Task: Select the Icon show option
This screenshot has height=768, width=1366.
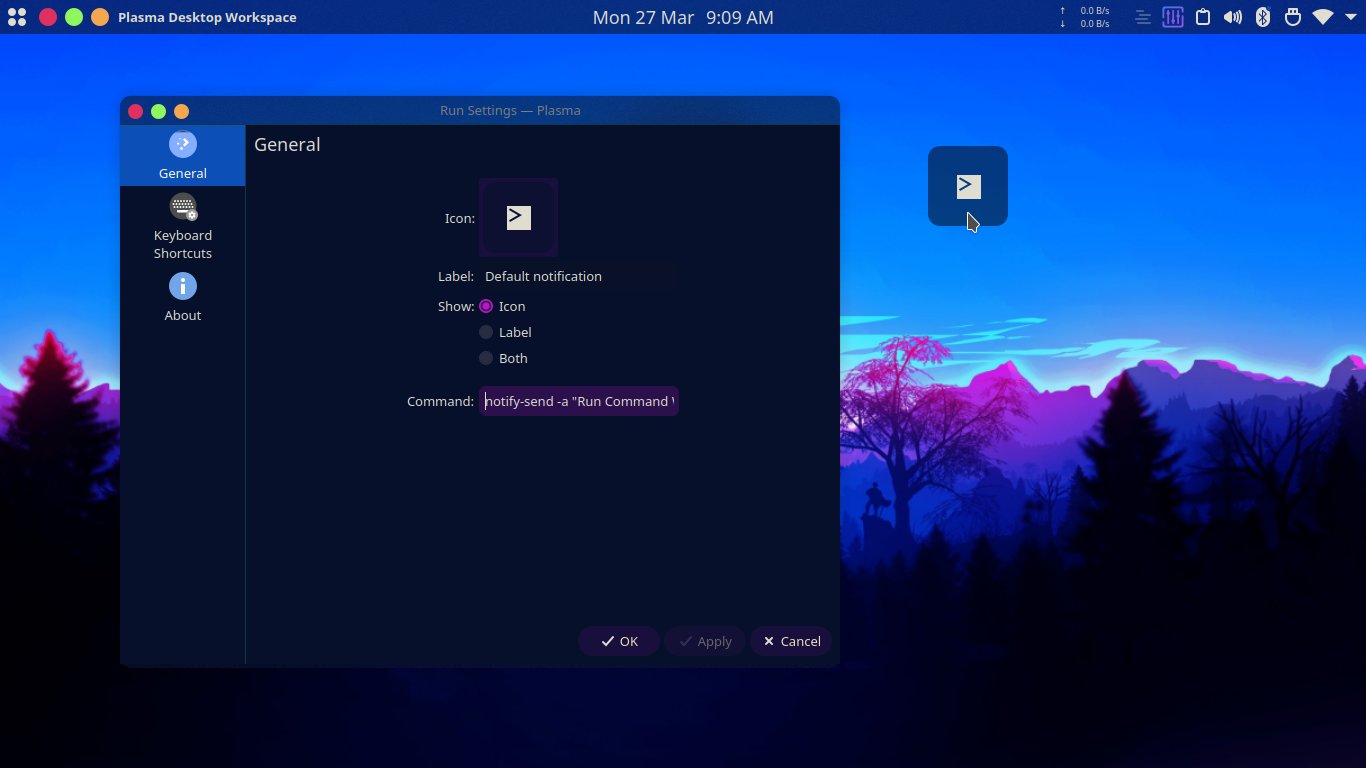Action: click(x=502, y=306)
